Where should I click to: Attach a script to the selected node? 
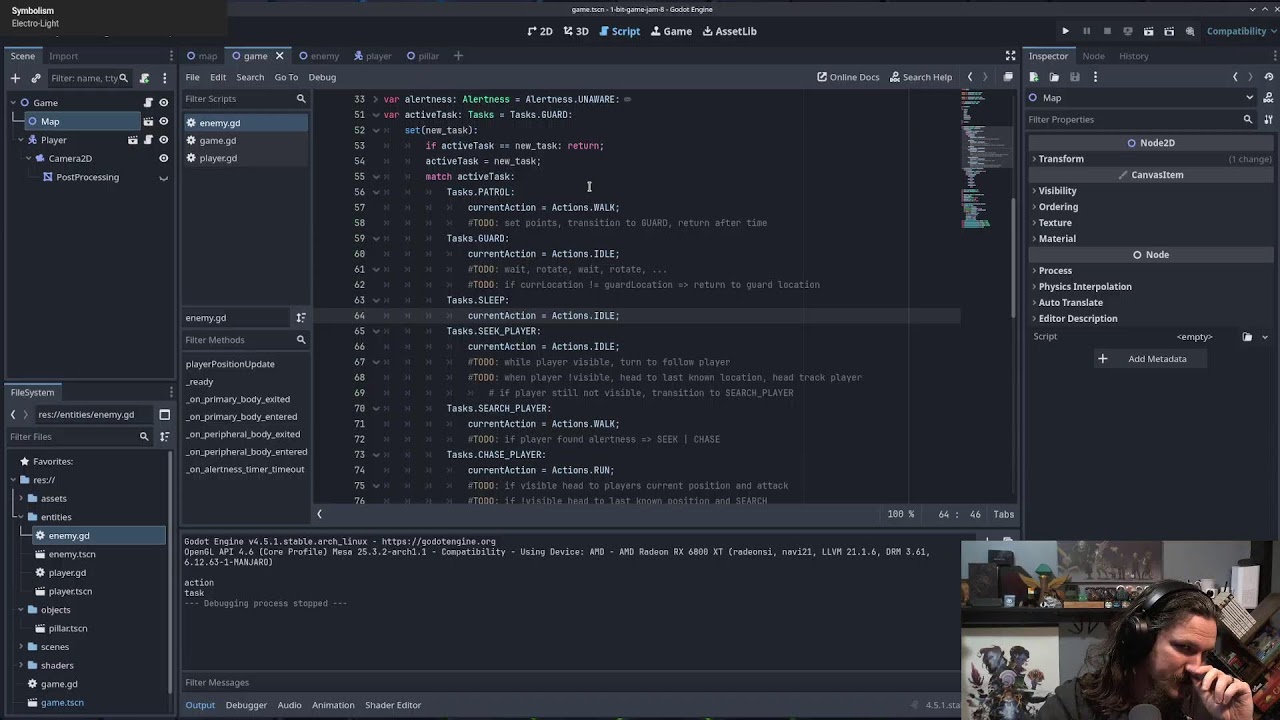pyautogui.click(x=144, y=78)
